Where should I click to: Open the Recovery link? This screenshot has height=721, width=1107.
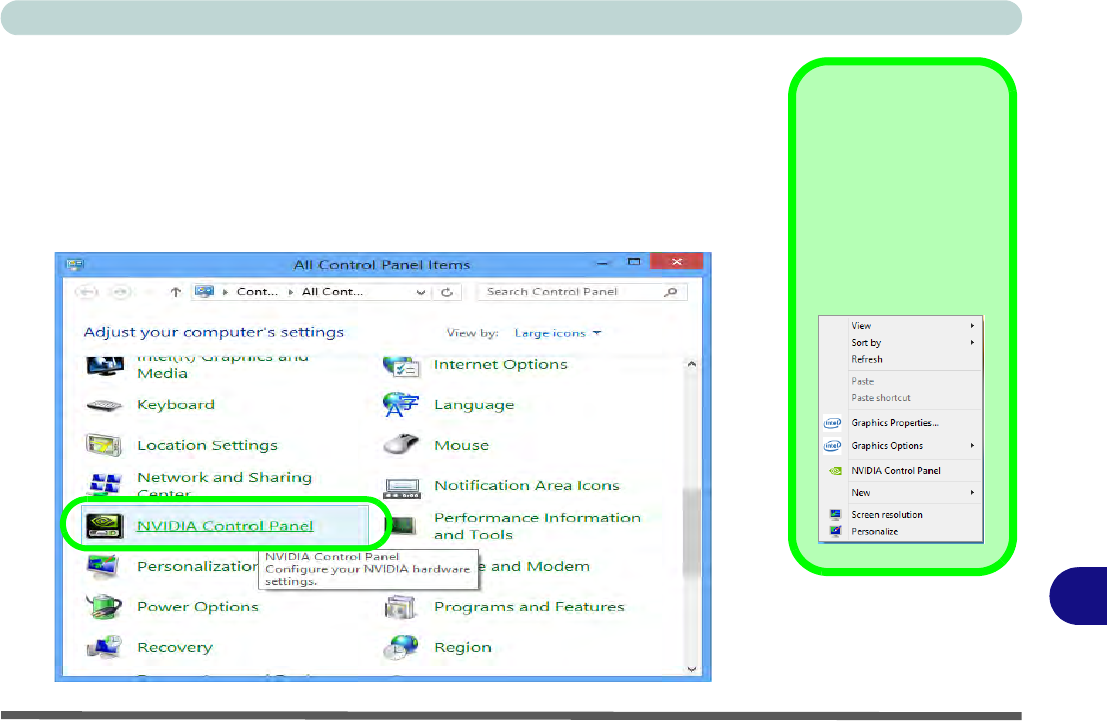(174, 648)
